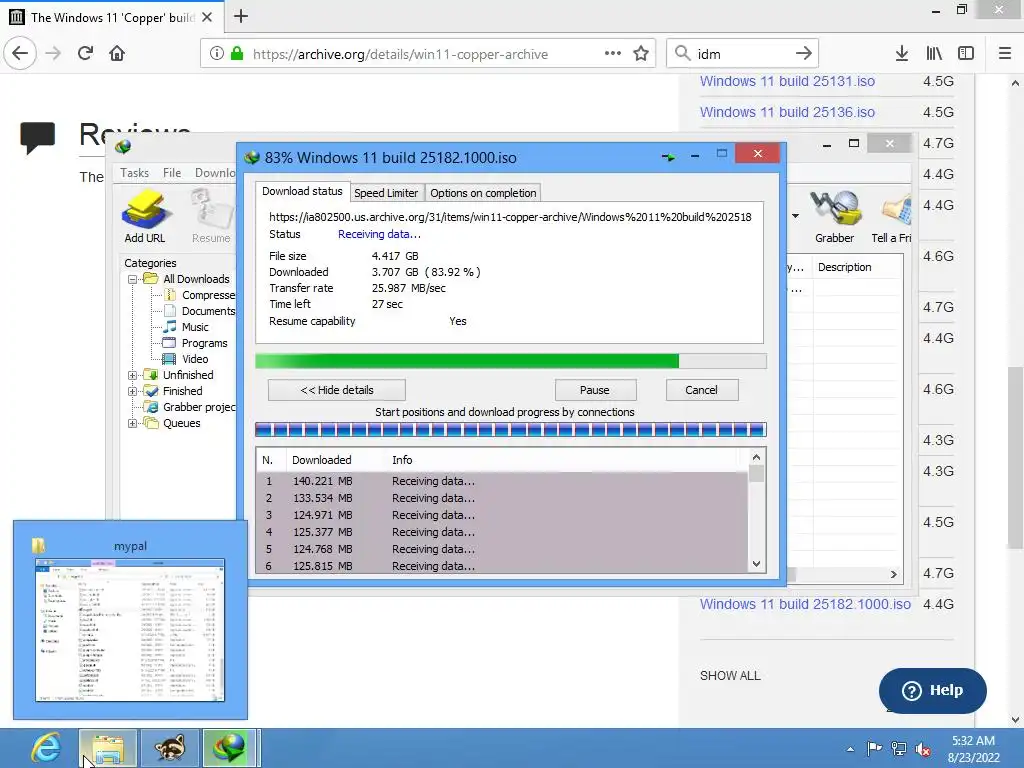Image resolution: width=1024 pixels, height=768 pixels.
Task: Open Windows 11 build 25136.iso link
Action: click(x=788, y=112)
